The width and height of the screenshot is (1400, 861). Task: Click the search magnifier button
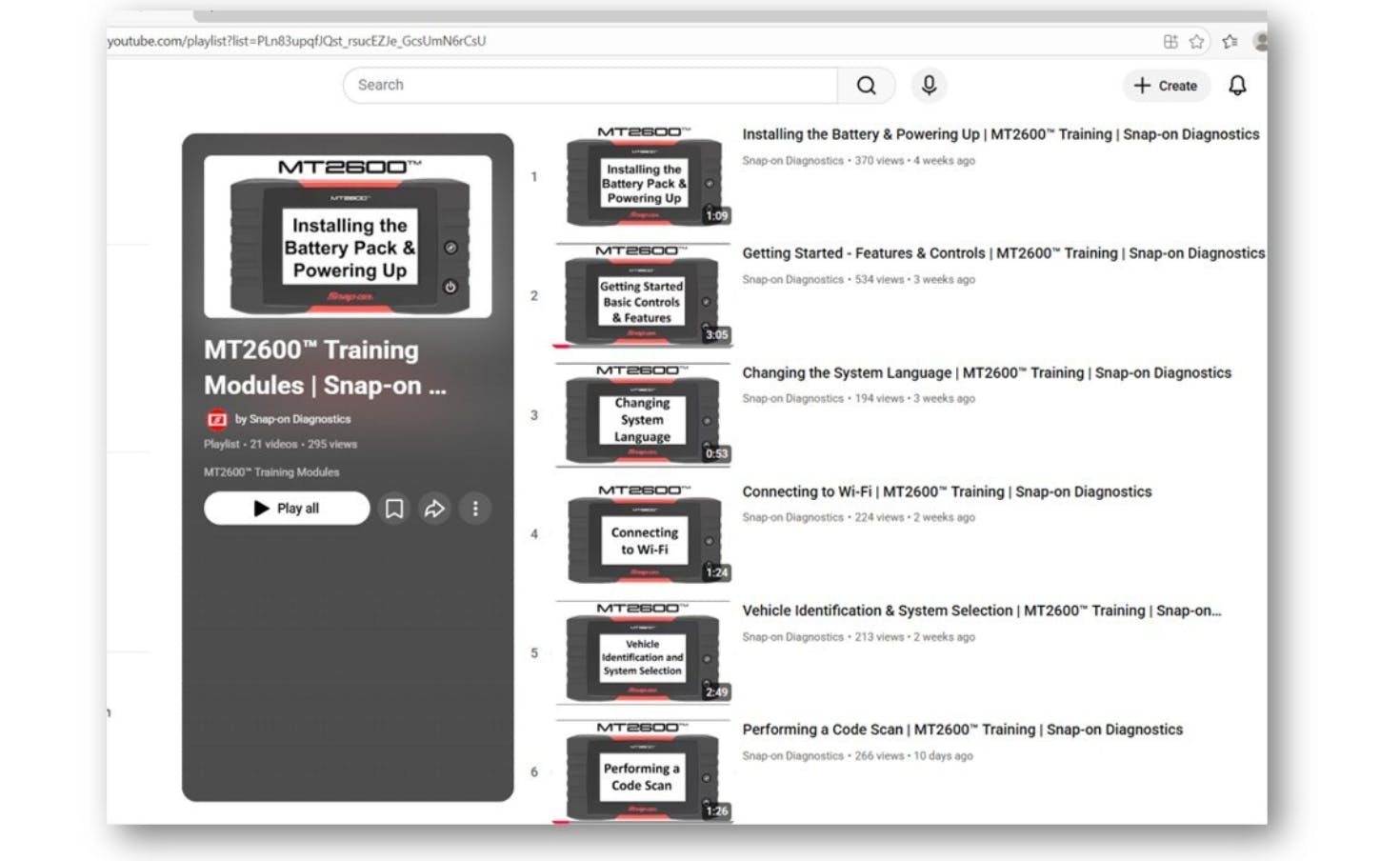point(866,86)
